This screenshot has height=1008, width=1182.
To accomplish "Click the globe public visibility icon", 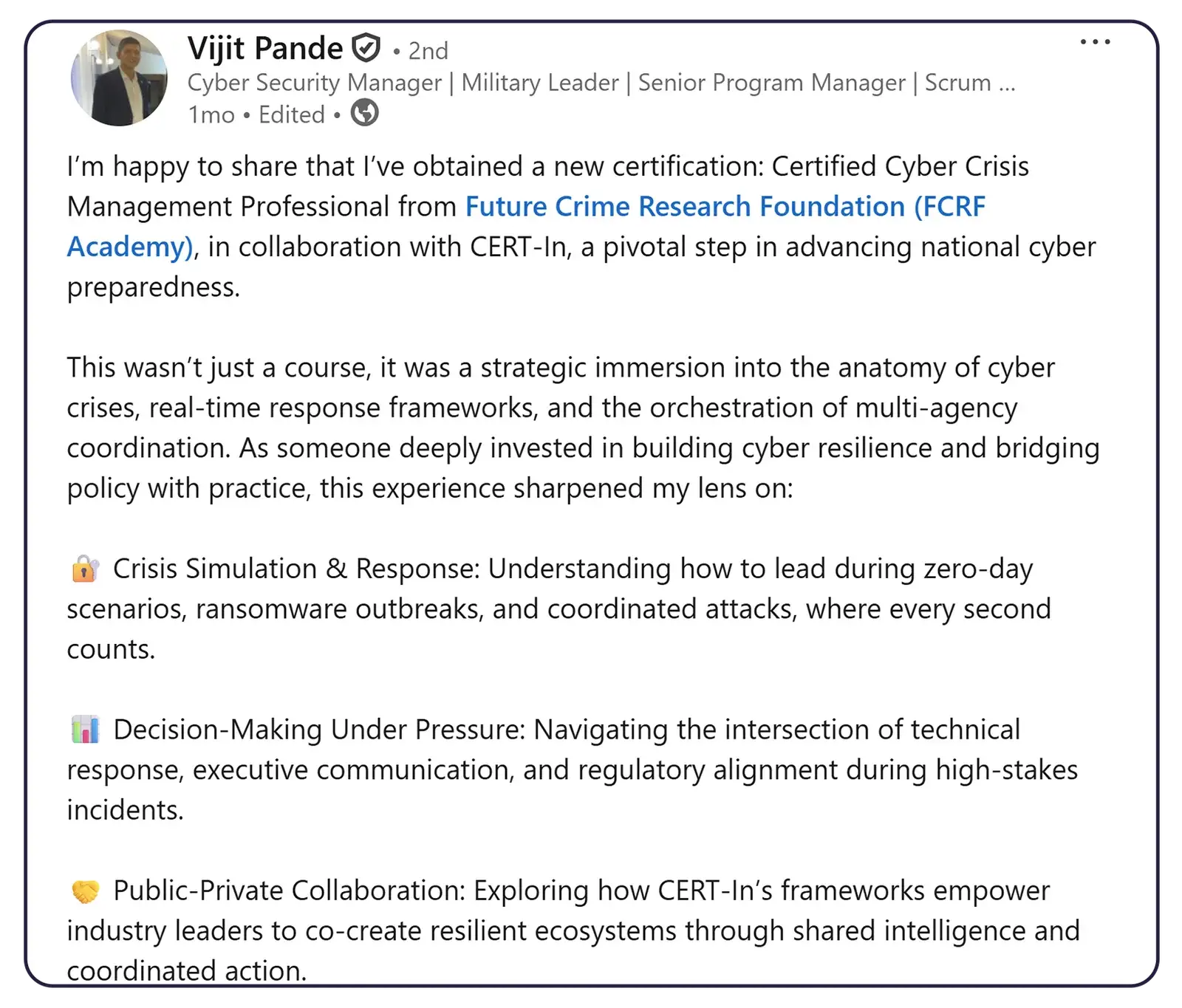I will 364,114.
